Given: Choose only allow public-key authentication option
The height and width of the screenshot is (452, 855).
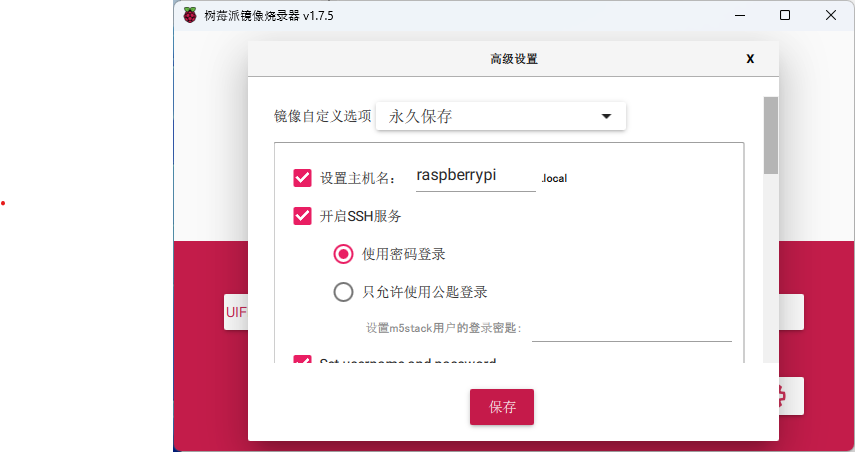Looking at the screenshot, I should (x=343, y=292).
